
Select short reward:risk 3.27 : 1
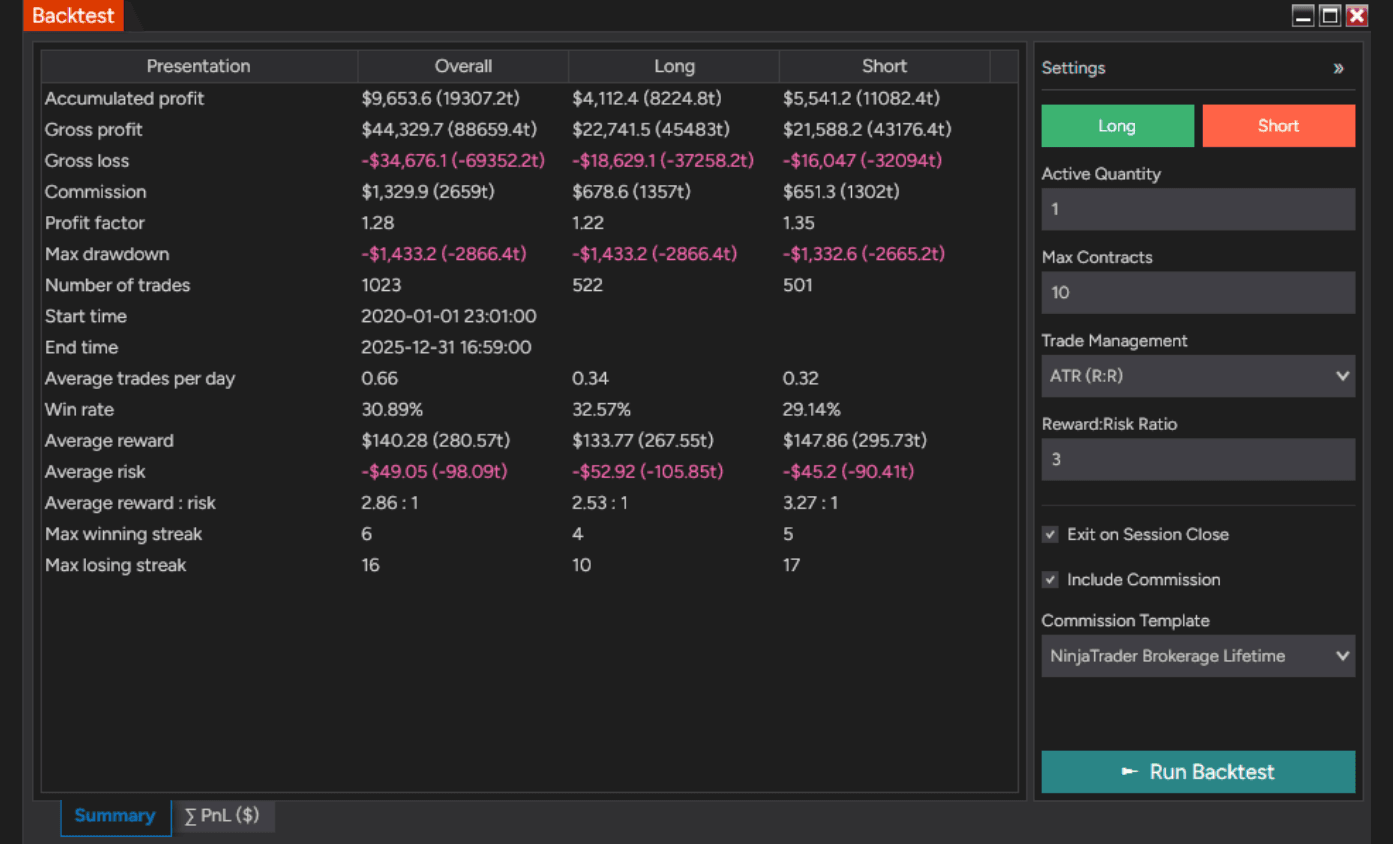point(811,503)
